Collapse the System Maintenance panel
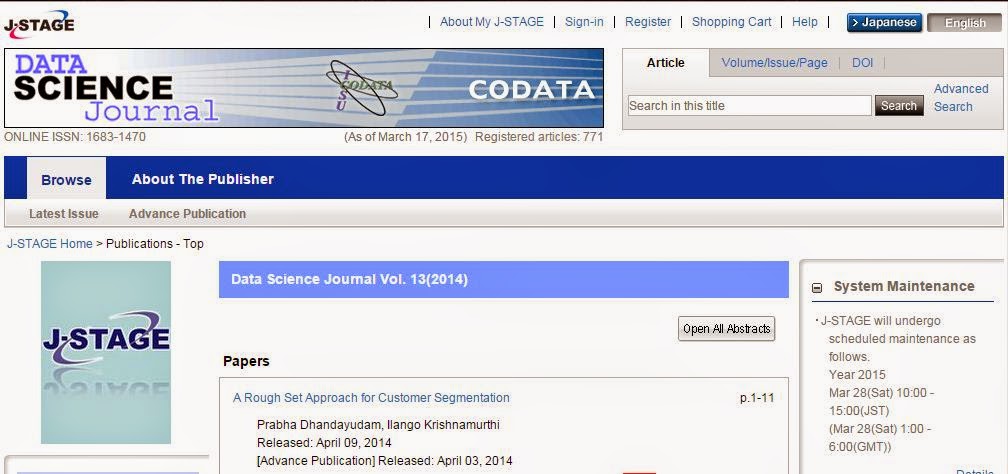This screenshot has height=474, width=1008. click(x=817, y=287)
